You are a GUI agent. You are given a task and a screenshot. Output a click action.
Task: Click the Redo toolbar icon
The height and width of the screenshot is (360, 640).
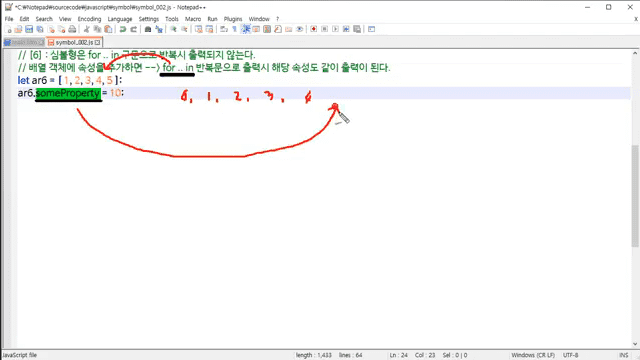pyautogui.click(x=133, y=29)
